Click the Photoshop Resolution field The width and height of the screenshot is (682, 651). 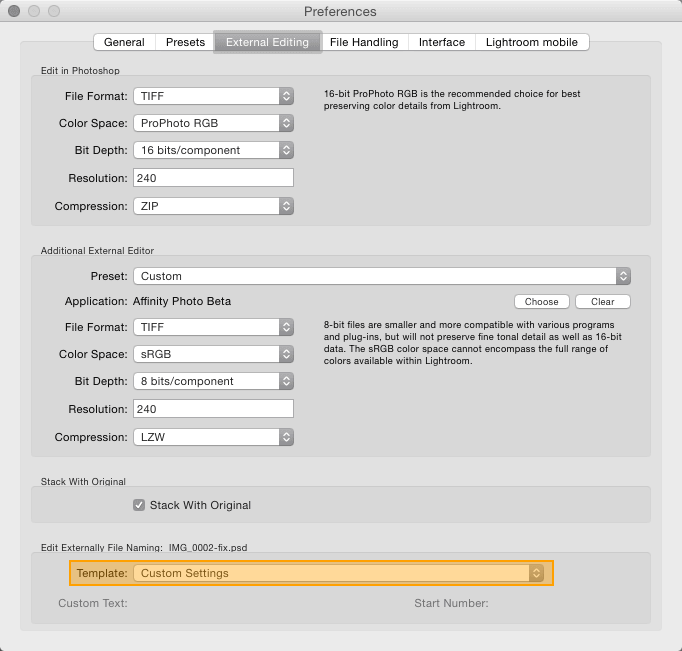pos(214,178)
